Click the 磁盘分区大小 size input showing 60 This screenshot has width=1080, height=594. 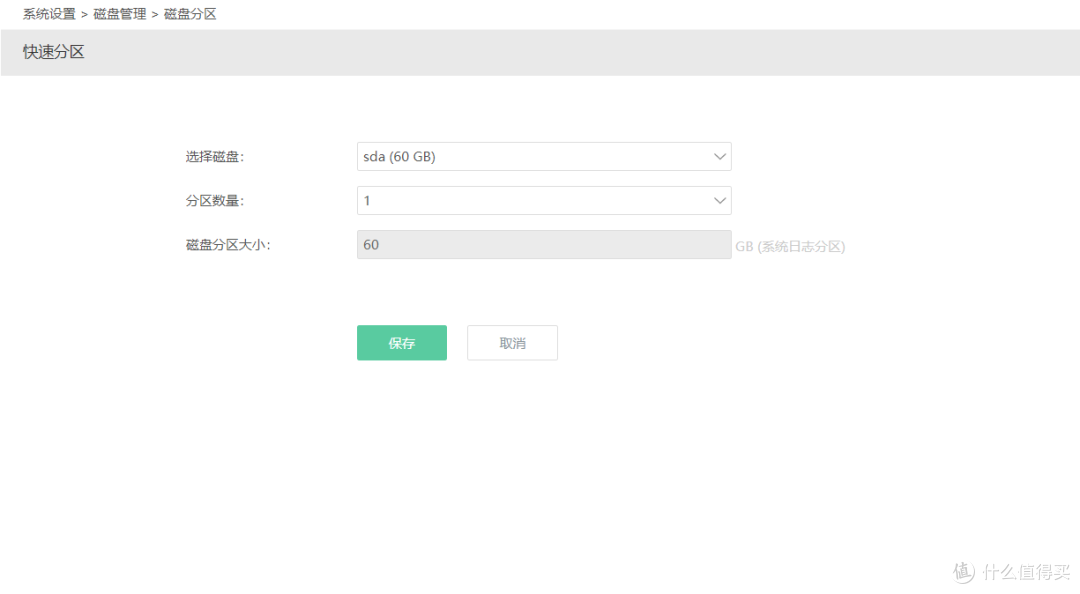click(x=544, y=244)
